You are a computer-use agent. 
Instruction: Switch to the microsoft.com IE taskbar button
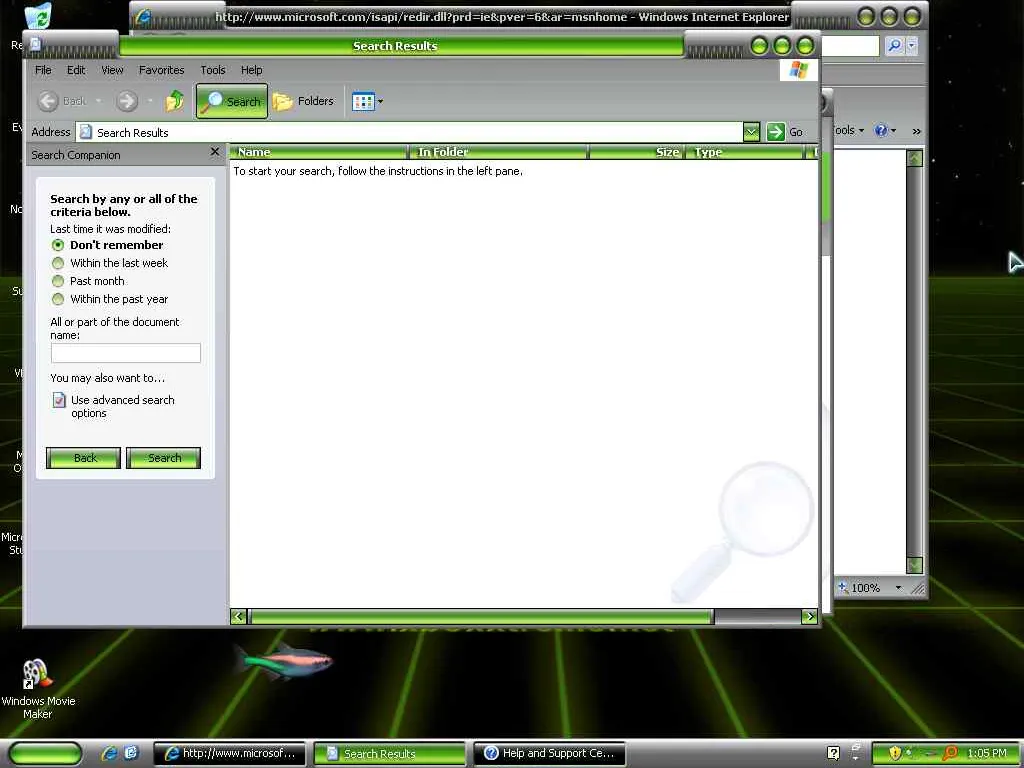[x=229, y=753]
